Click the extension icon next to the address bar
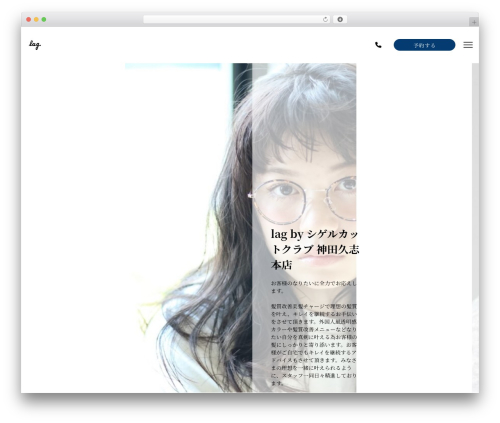This screenshot has height=423, width=500. tap(340, 20)
